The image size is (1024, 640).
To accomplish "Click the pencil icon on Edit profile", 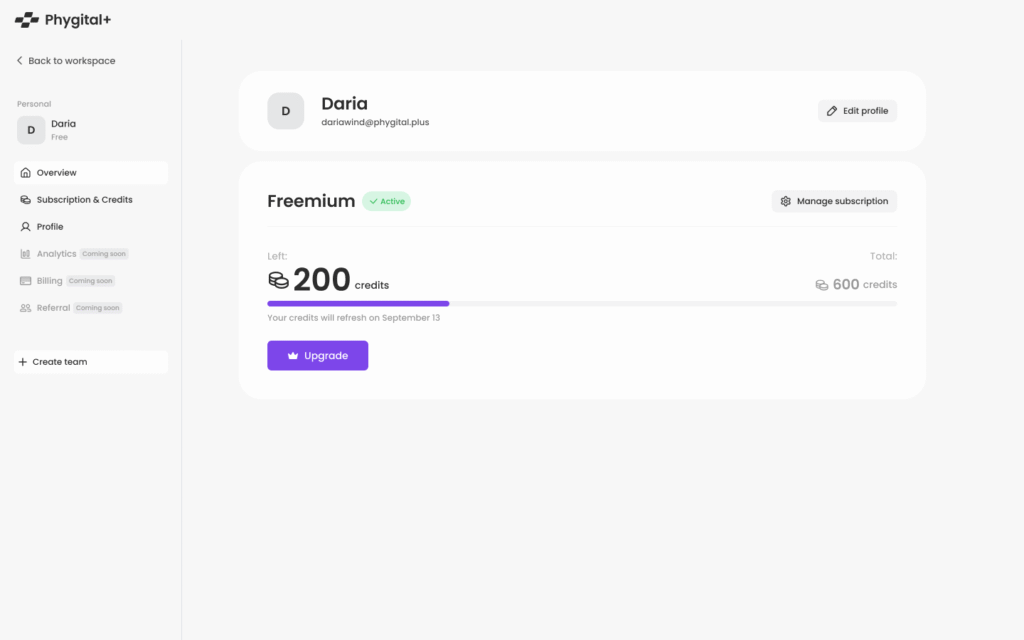I will [x=832, y=111].
